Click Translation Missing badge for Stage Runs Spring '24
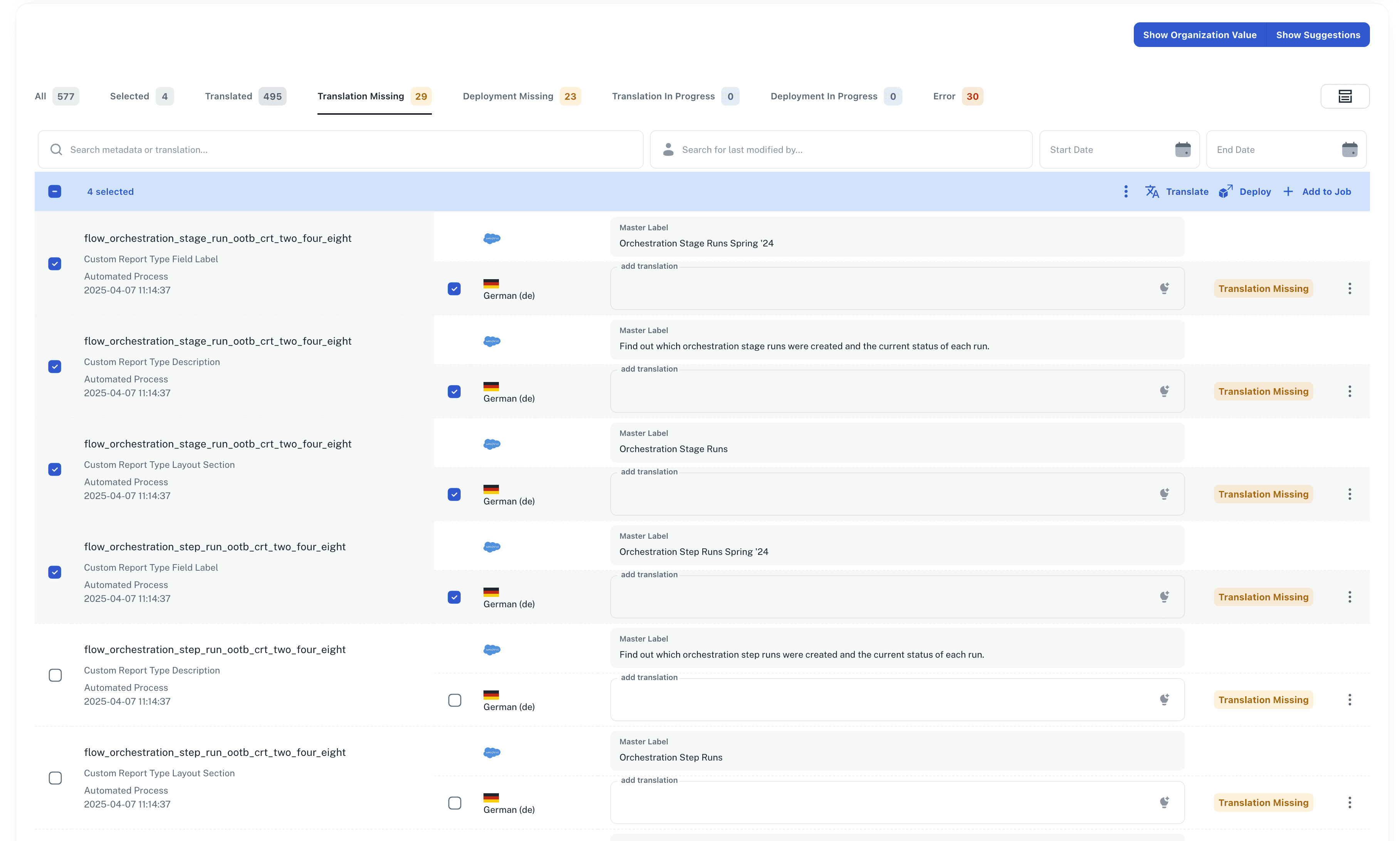 1263,288
